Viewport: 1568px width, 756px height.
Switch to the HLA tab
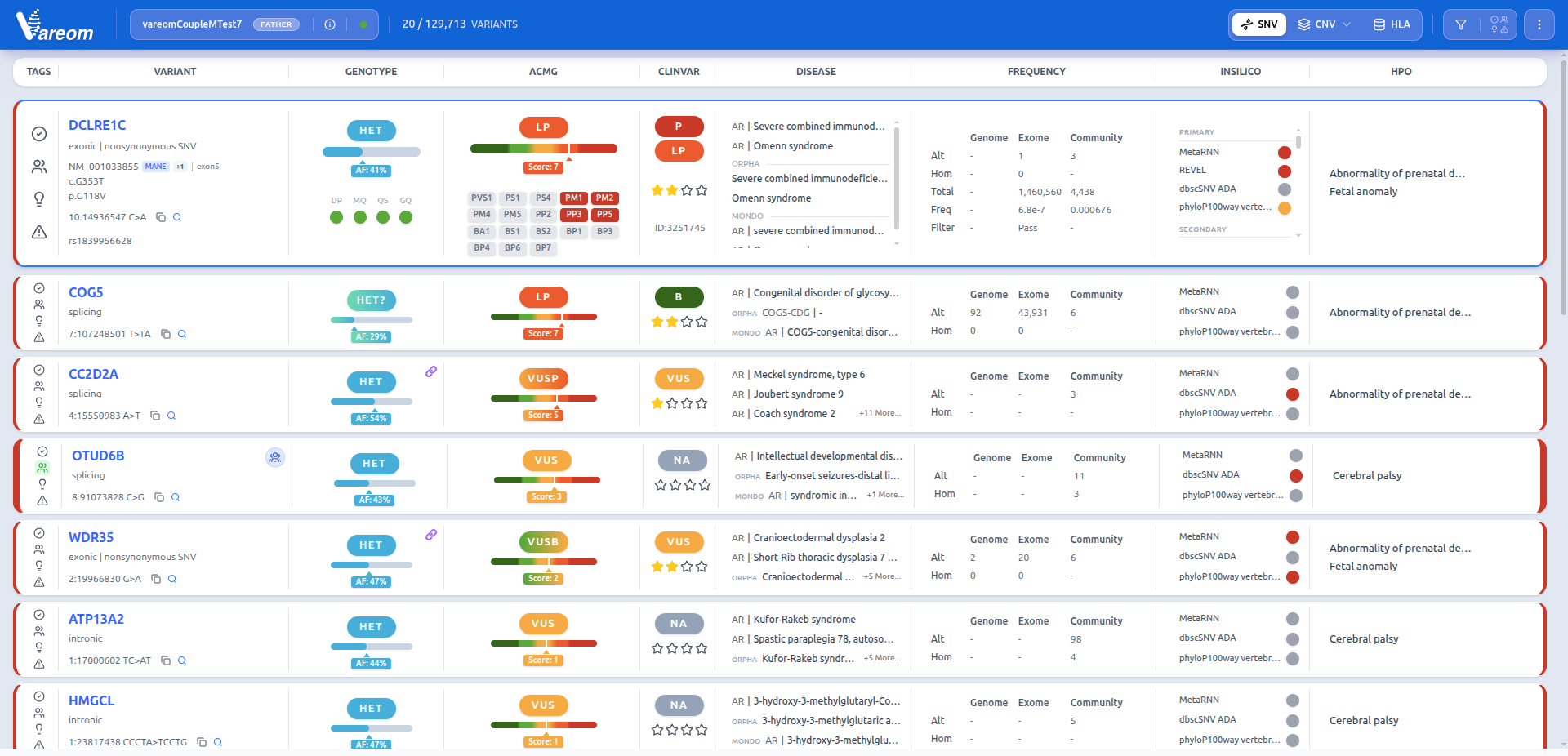pyautogui.click(x=1392, y=24)
